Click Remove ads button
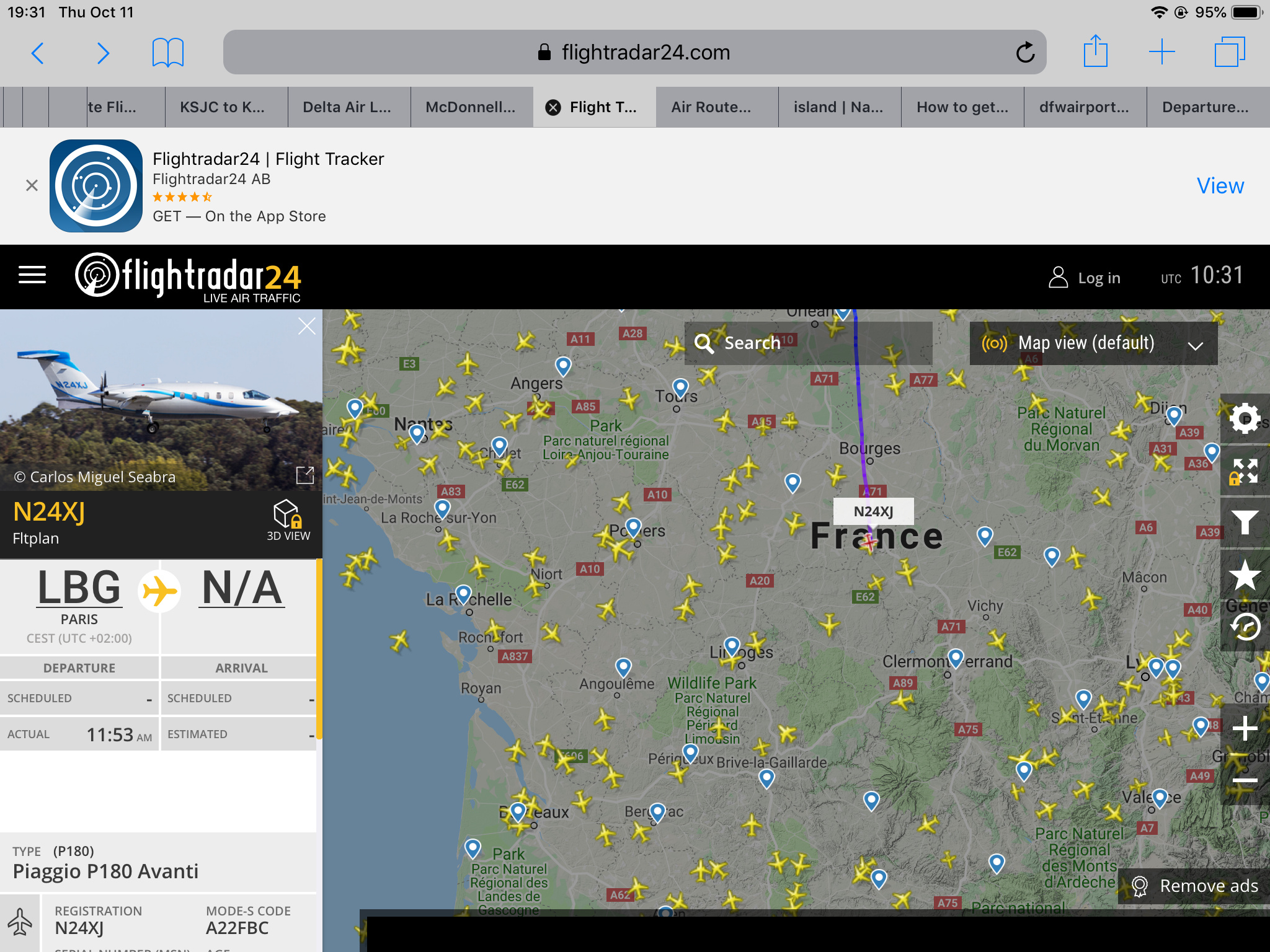1270x952 pixels. click(1195, 886)
